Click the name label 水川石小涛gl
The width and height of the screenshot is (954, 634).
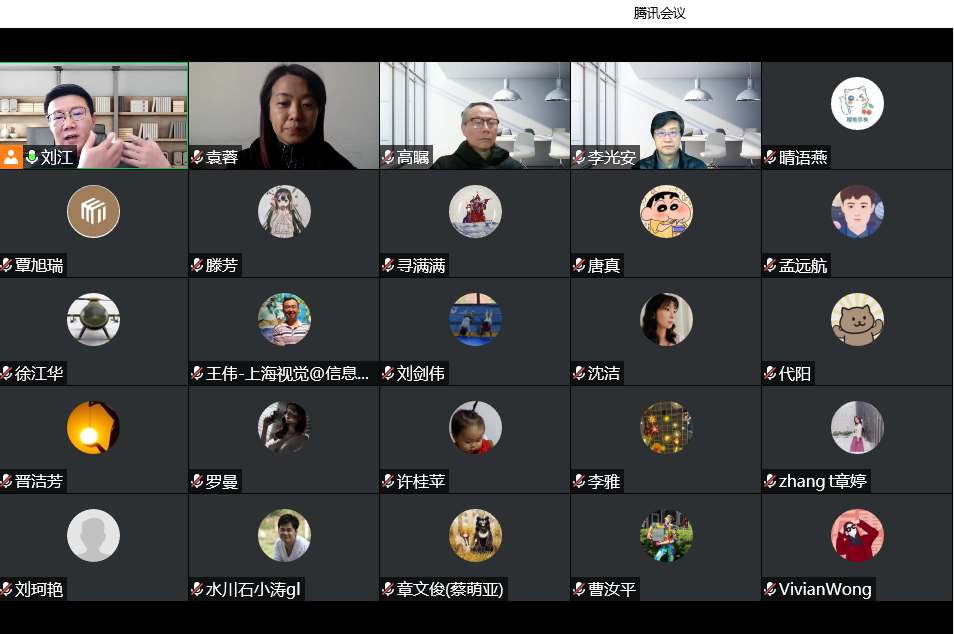[x=253, y=589]
